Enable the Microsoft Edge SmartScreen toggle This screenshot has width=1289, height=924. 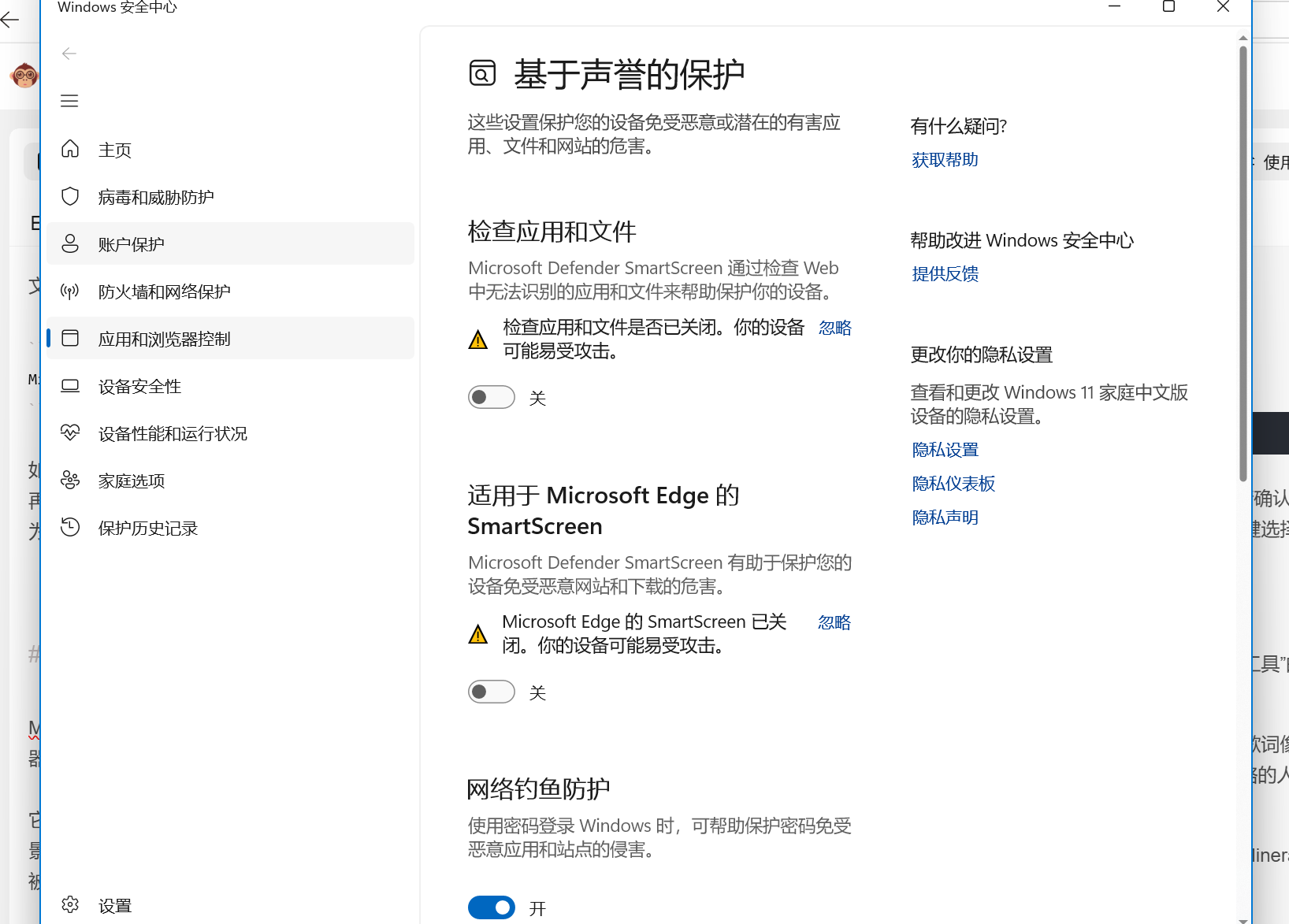click(492, 692)
